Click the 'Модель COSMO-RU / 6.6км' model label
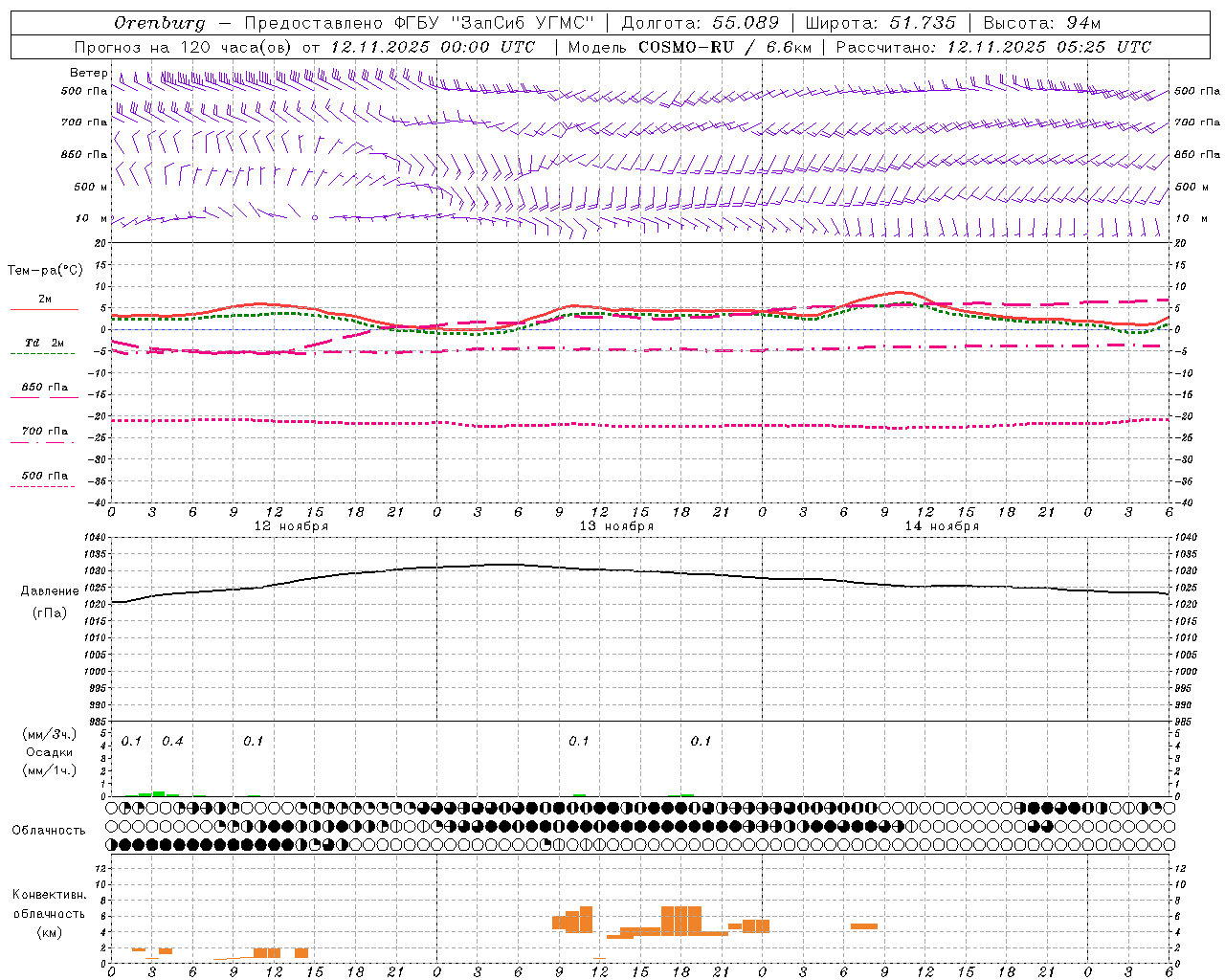 (690, 47)
